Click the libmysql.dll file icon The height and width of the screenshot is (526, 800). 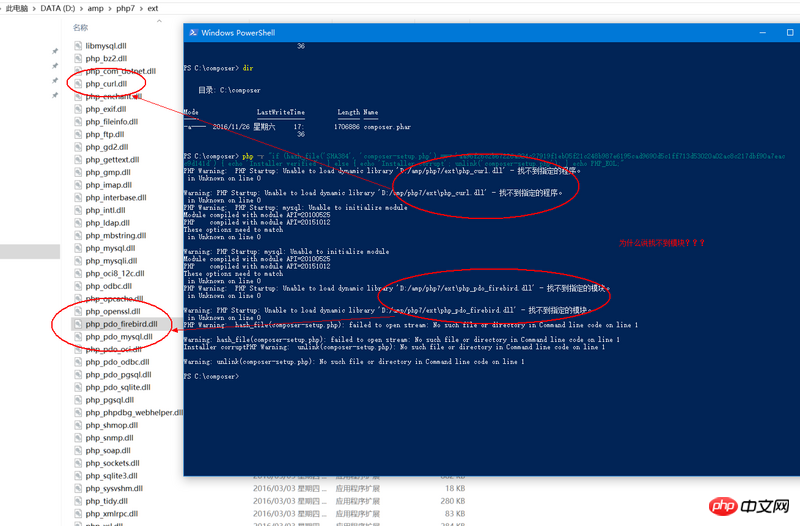[x=78, y=45]
